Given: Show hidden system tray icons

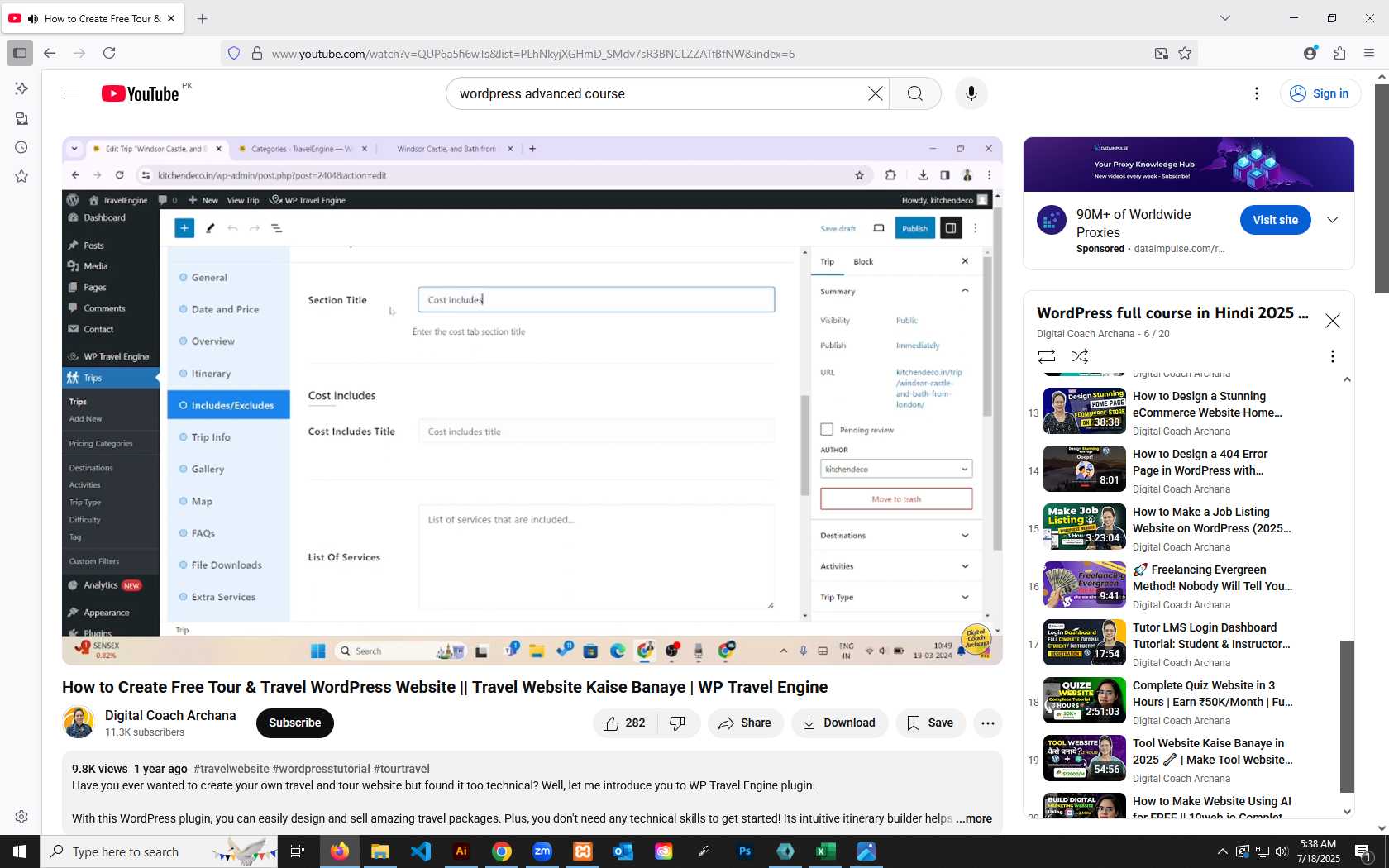Looking at the screenshot, I should tap(1222, 851).
